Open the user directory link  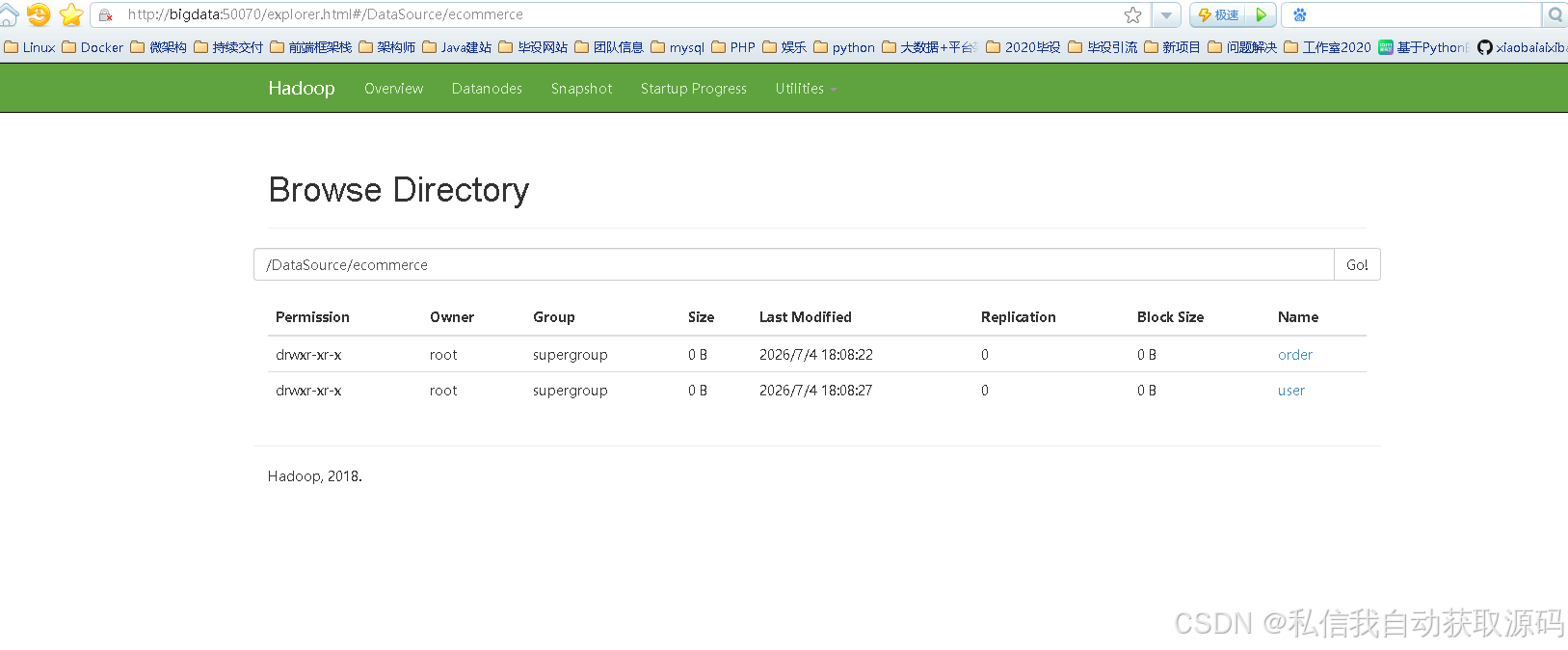pyautogui.click(x=1291, y=391)
